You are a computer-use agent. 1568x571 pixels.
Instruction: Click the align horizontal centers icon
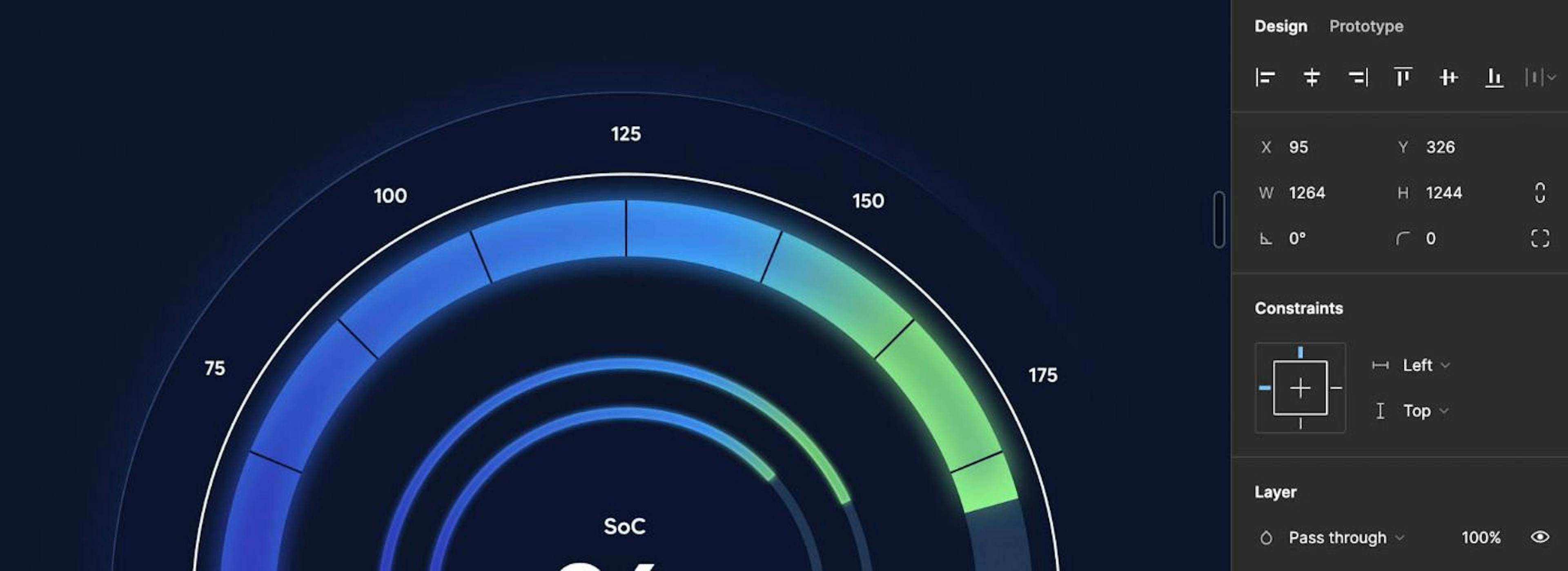(1311, 77)
